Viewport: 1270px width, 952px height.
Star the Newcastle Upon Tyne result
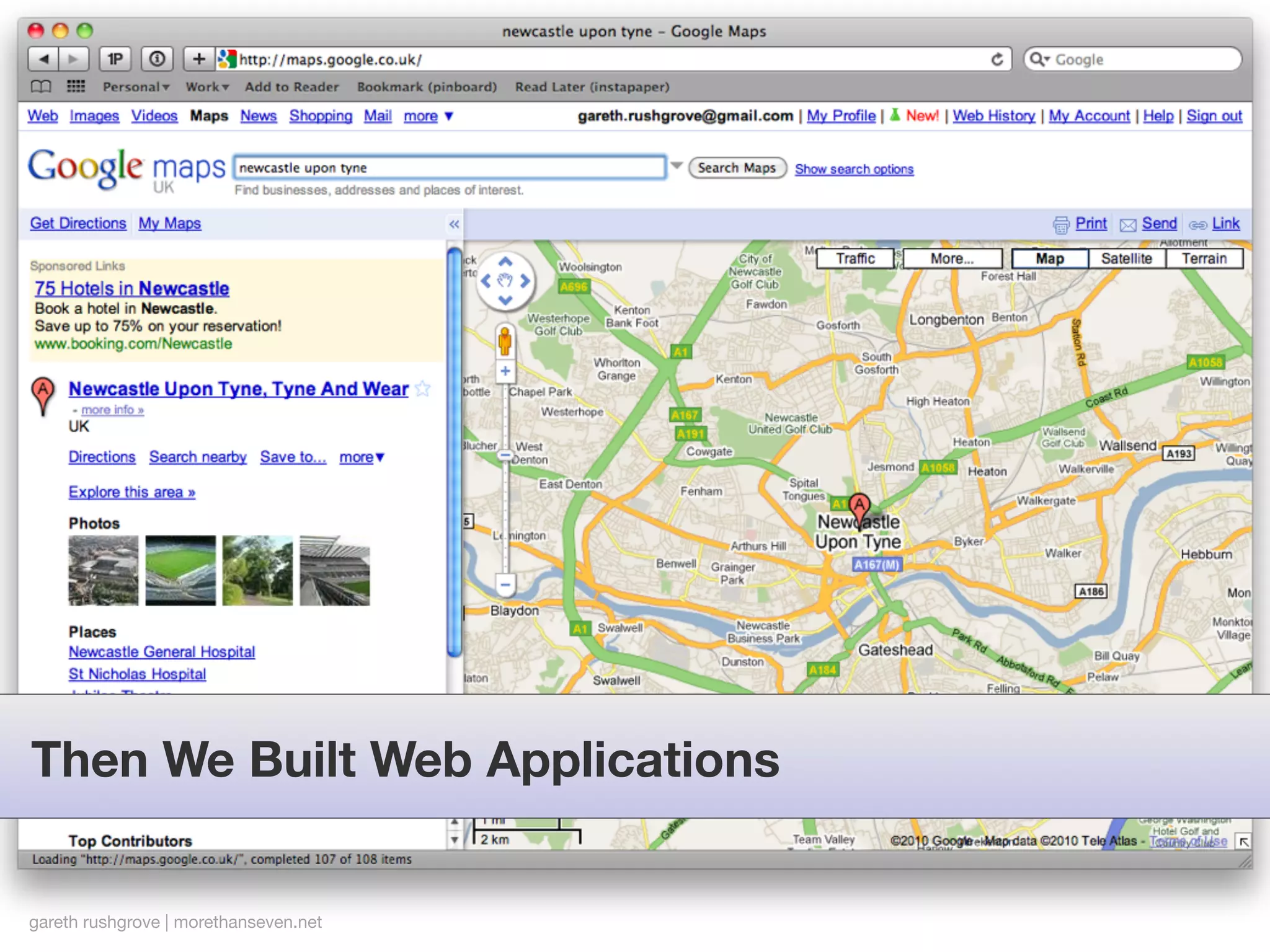(423, 389)
